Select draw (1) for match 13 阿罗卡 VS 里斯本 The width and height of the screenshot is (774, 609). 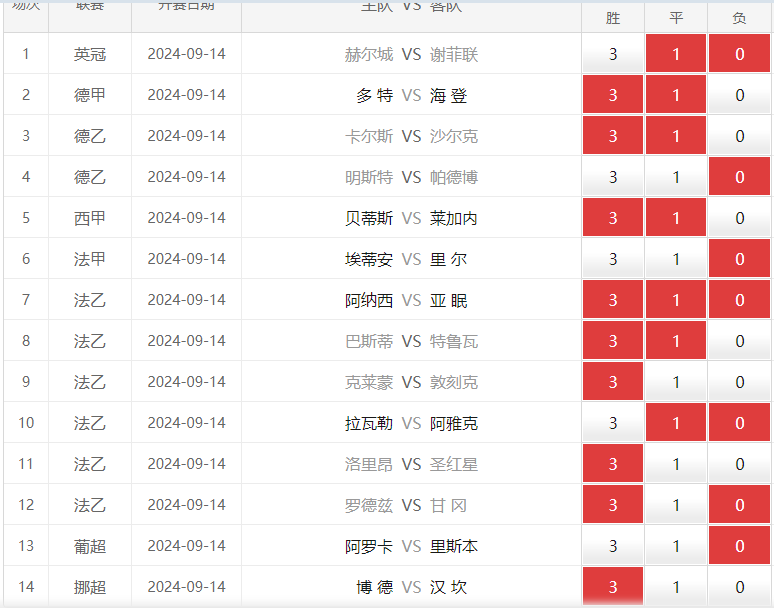pos(676,545)
